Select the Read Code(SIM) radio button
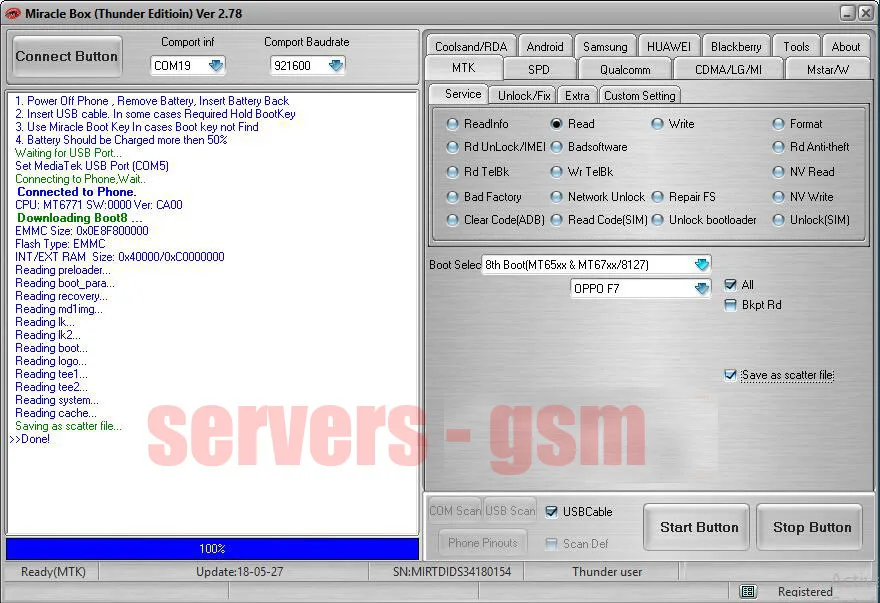Viewport: 880px width, 603px height. click(556, 220)
